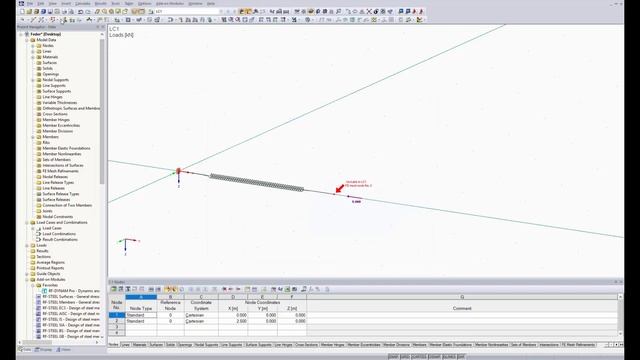The height and width of the screenshot is (360, 640).
Task: Select FE Mesh Refinements in navigator
Action: pyautogui.click(x=60, y=171)
